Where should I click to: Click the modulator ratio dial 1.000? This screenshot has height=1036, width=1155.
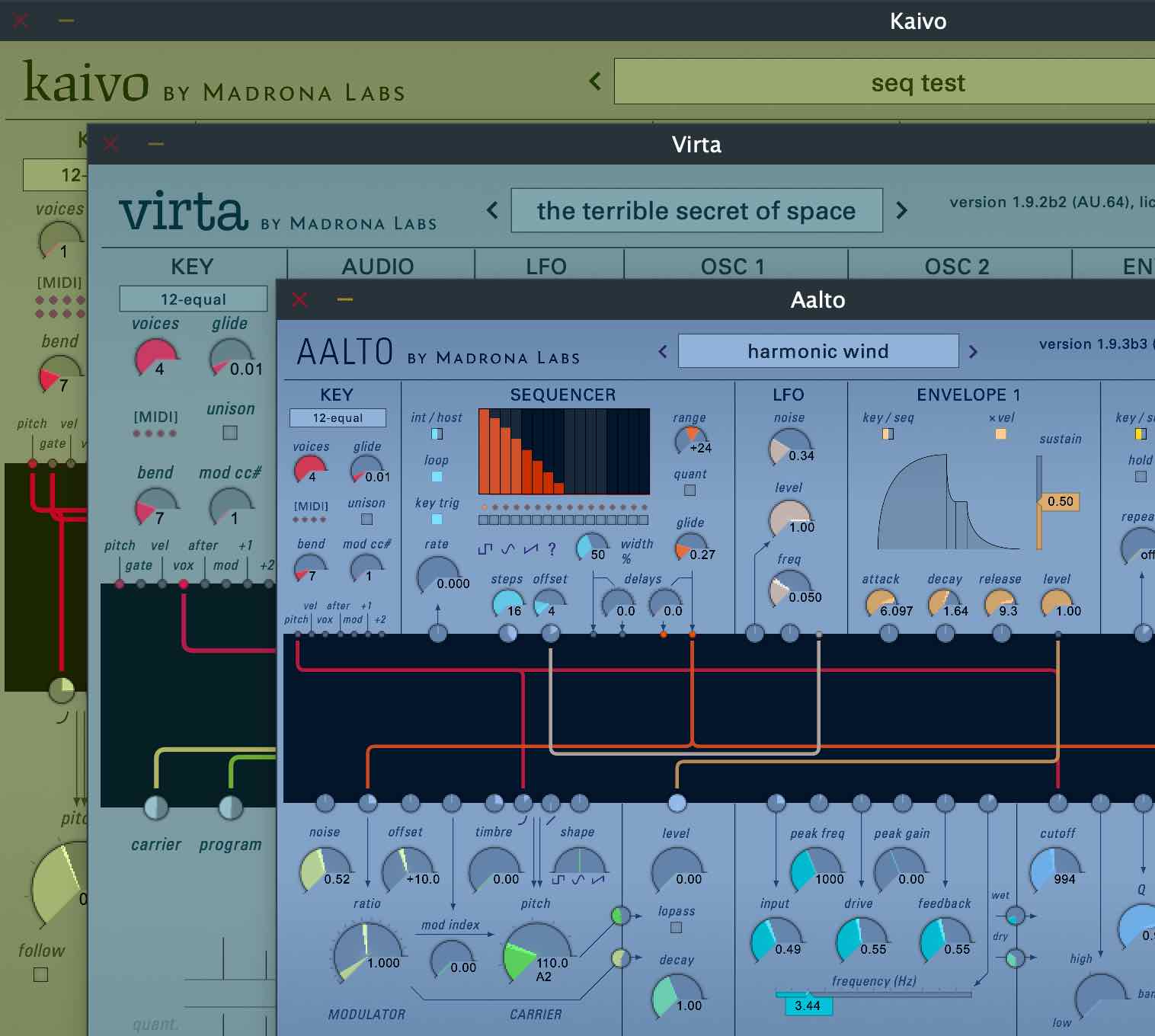click(x=367, y=952)
